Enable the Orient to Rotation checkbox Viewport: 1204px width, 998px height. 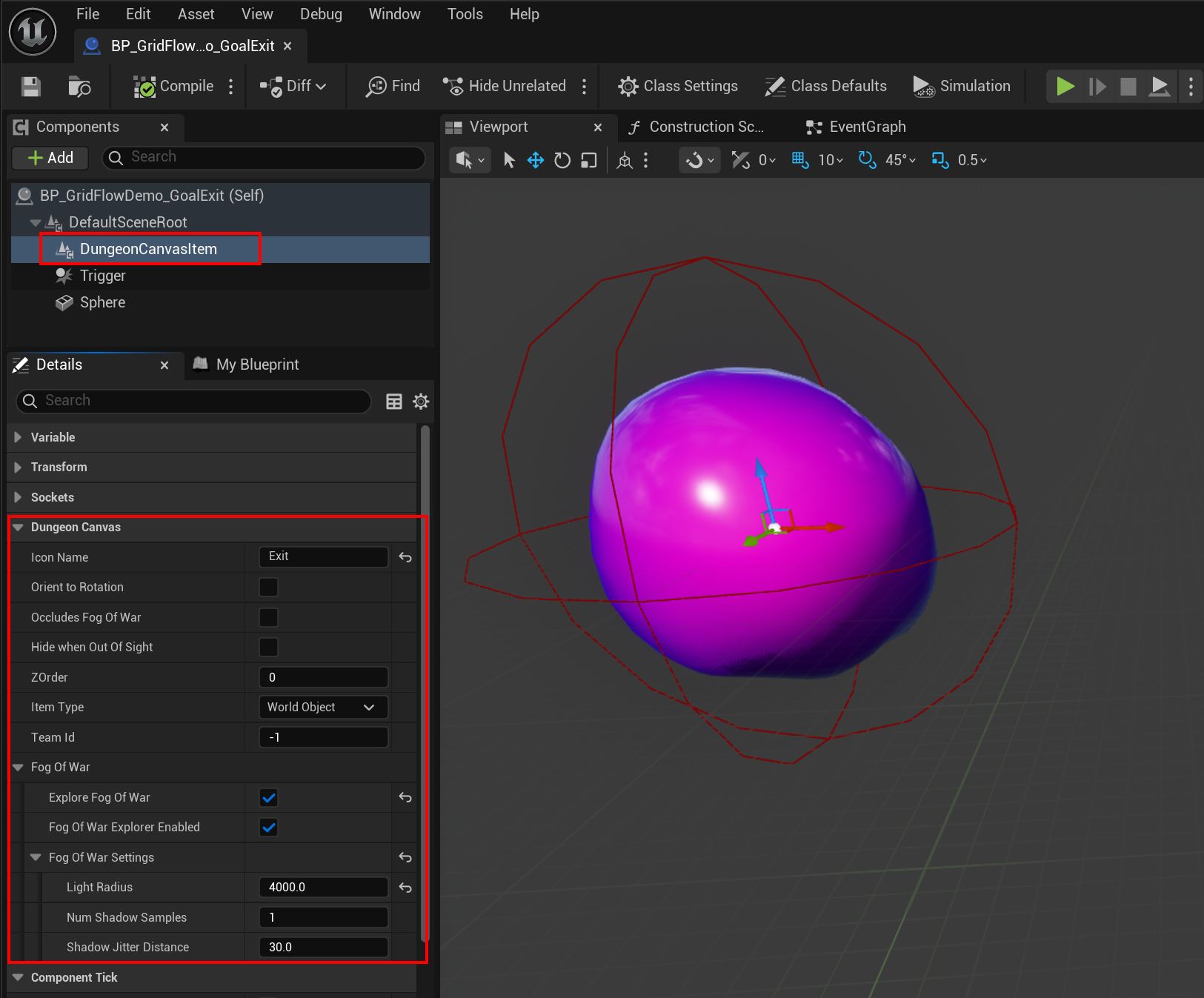[268, 588]
